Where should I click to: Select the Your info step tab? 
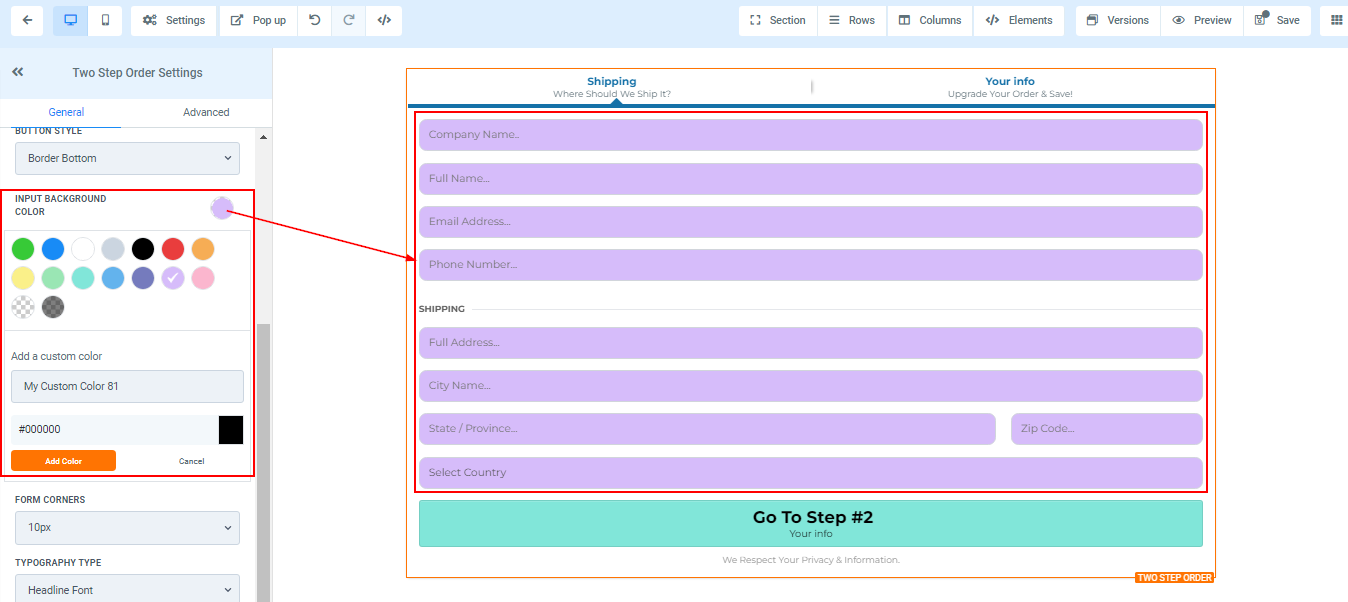(1009, 87)
